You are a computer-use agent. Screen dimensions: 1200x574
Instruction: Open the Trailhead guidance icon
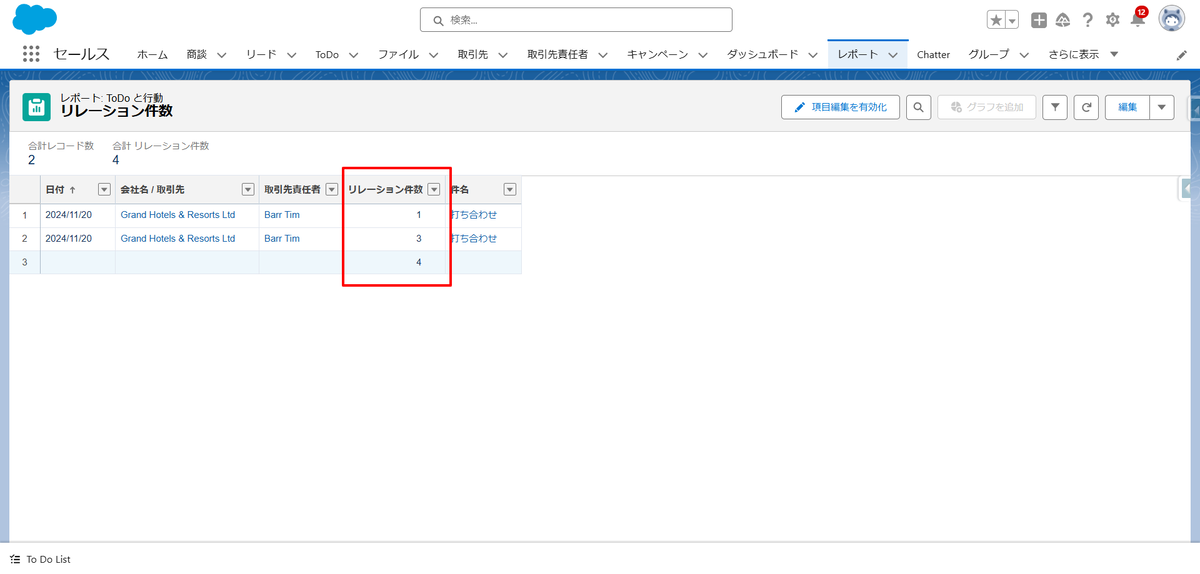point(1063,20)
